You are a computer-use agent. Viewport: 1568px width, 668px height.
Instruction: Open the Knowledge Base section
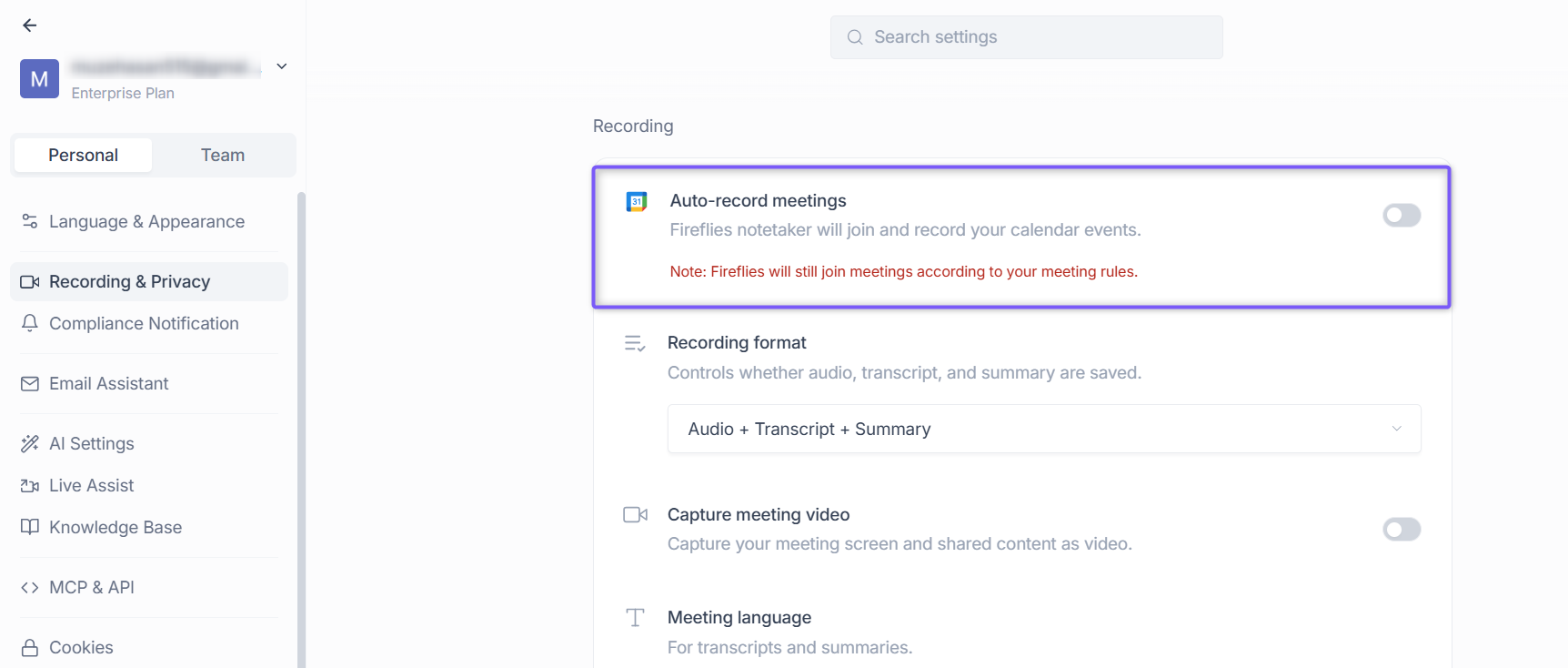point(149,527)
